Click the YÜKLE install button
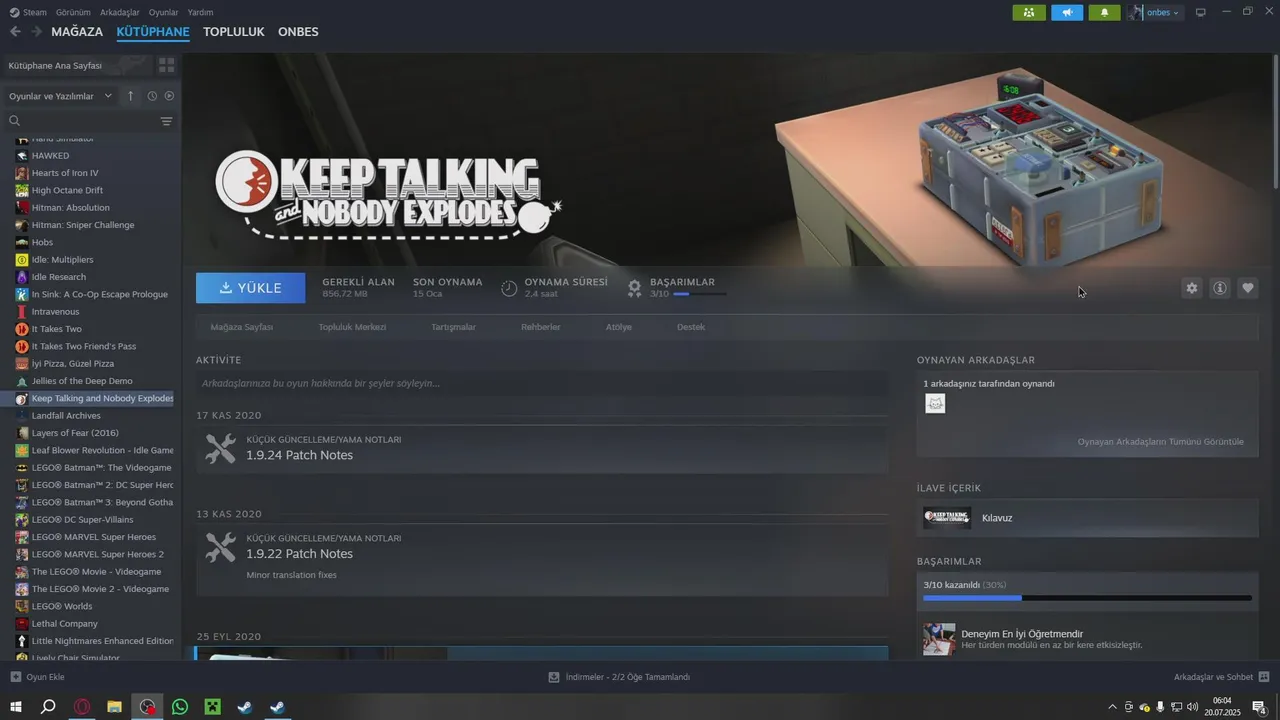Viewport: 1280px width, 720px height. tap(251, 288)
